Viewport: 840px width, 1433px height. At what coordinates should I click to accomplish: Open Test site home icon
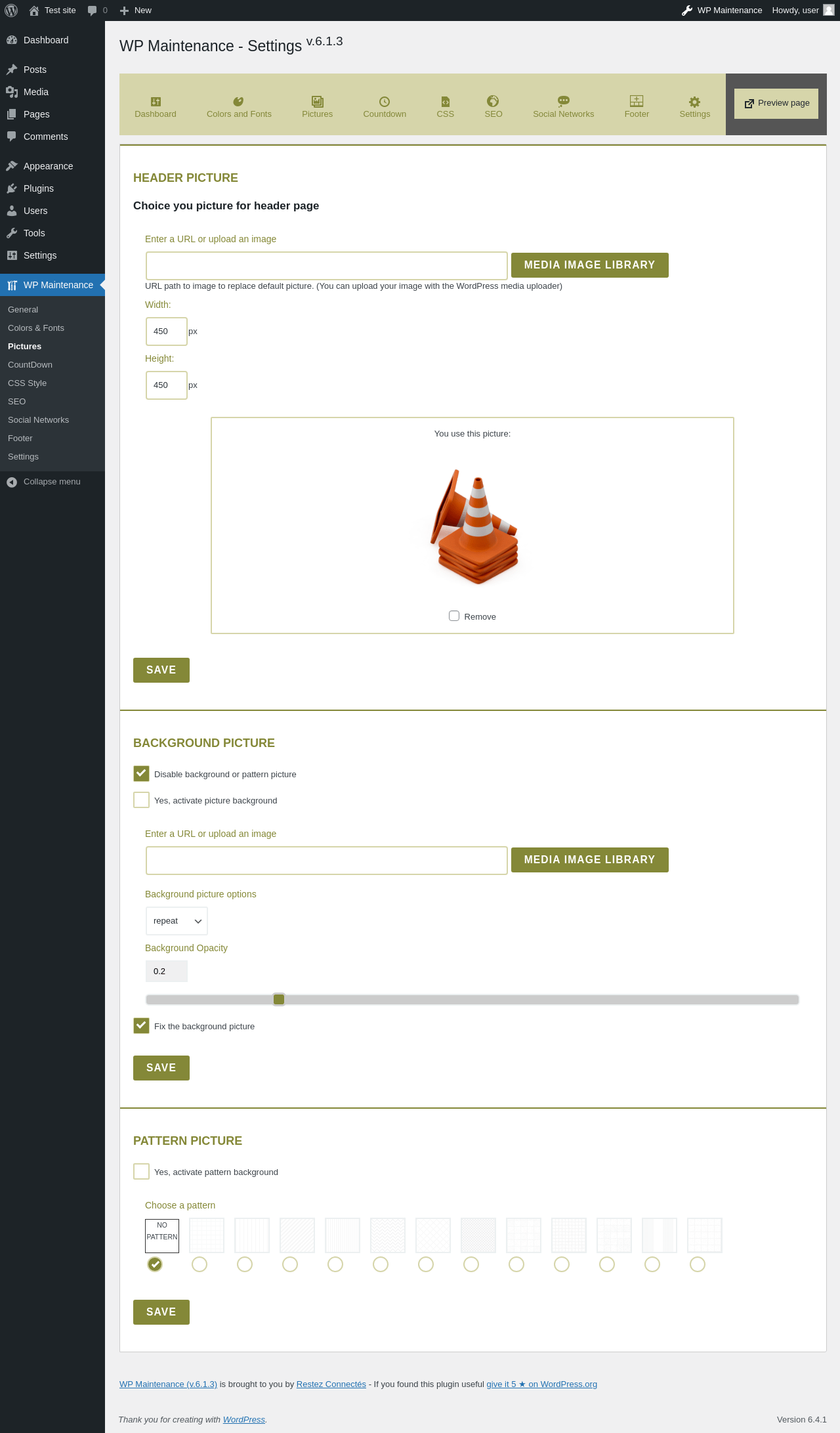click(x=34, y=11)
